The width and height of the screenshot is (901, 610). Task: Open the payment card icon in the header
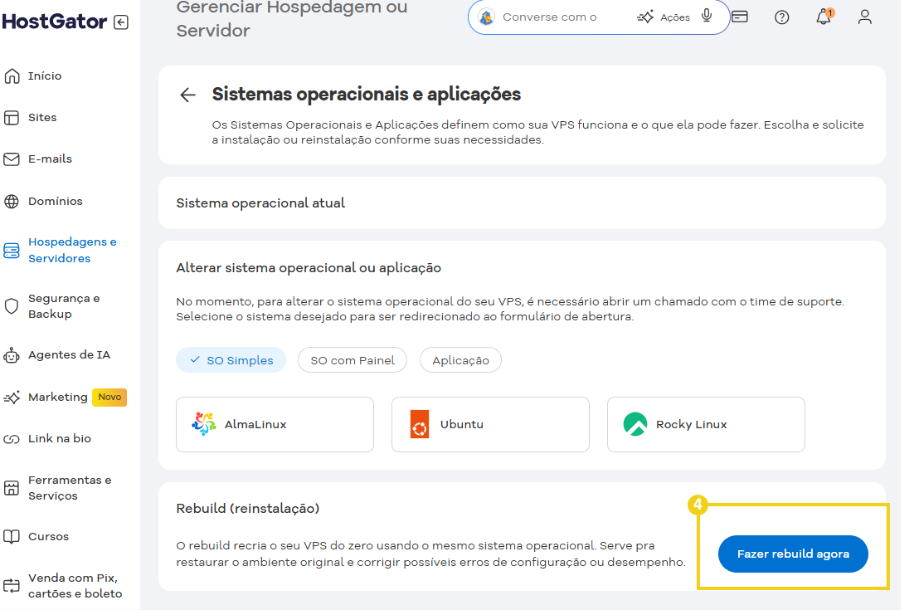pos(739,16)
